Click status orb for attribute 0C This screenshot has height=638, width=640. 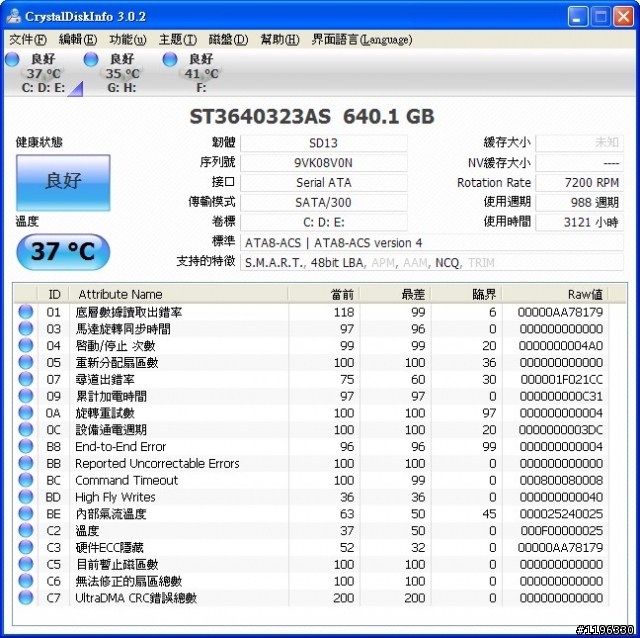(x=26, y=430)
